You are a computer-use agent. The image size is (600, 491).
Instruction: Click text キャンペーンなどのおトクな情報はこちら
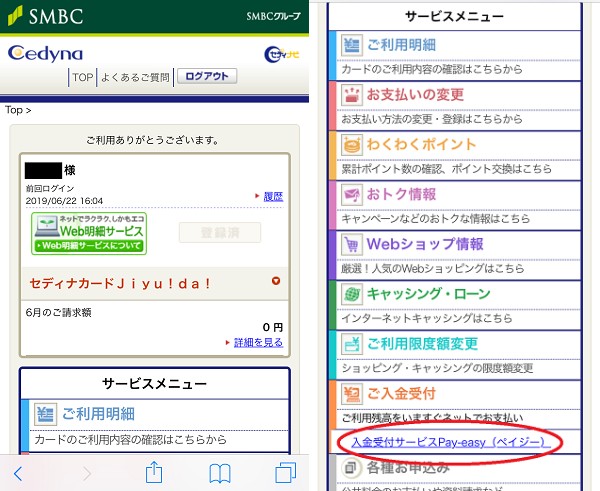point(435,218)
